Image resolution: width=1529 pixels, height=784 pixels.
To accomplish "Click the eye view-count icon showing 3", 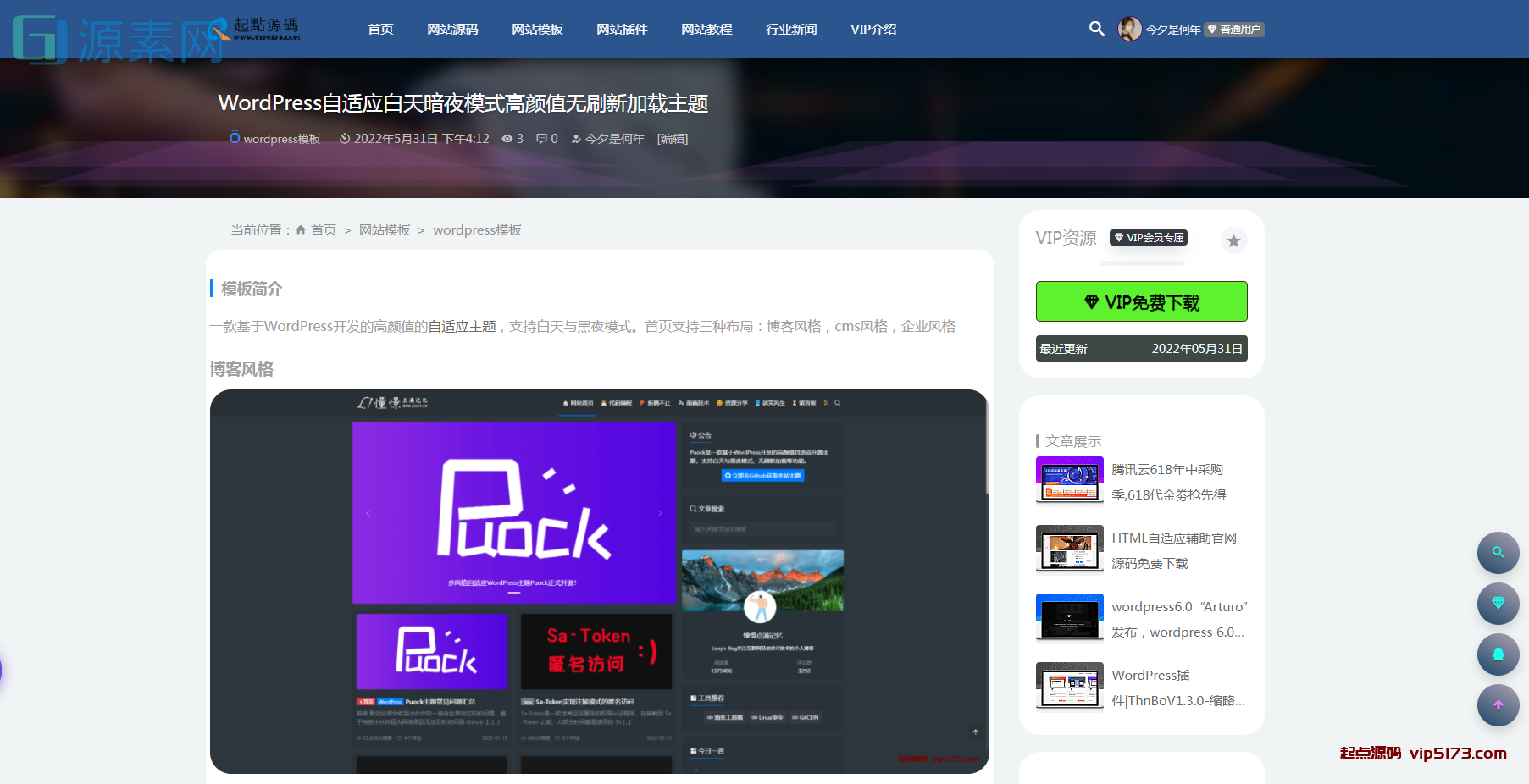I will click(x=507, y=138).
